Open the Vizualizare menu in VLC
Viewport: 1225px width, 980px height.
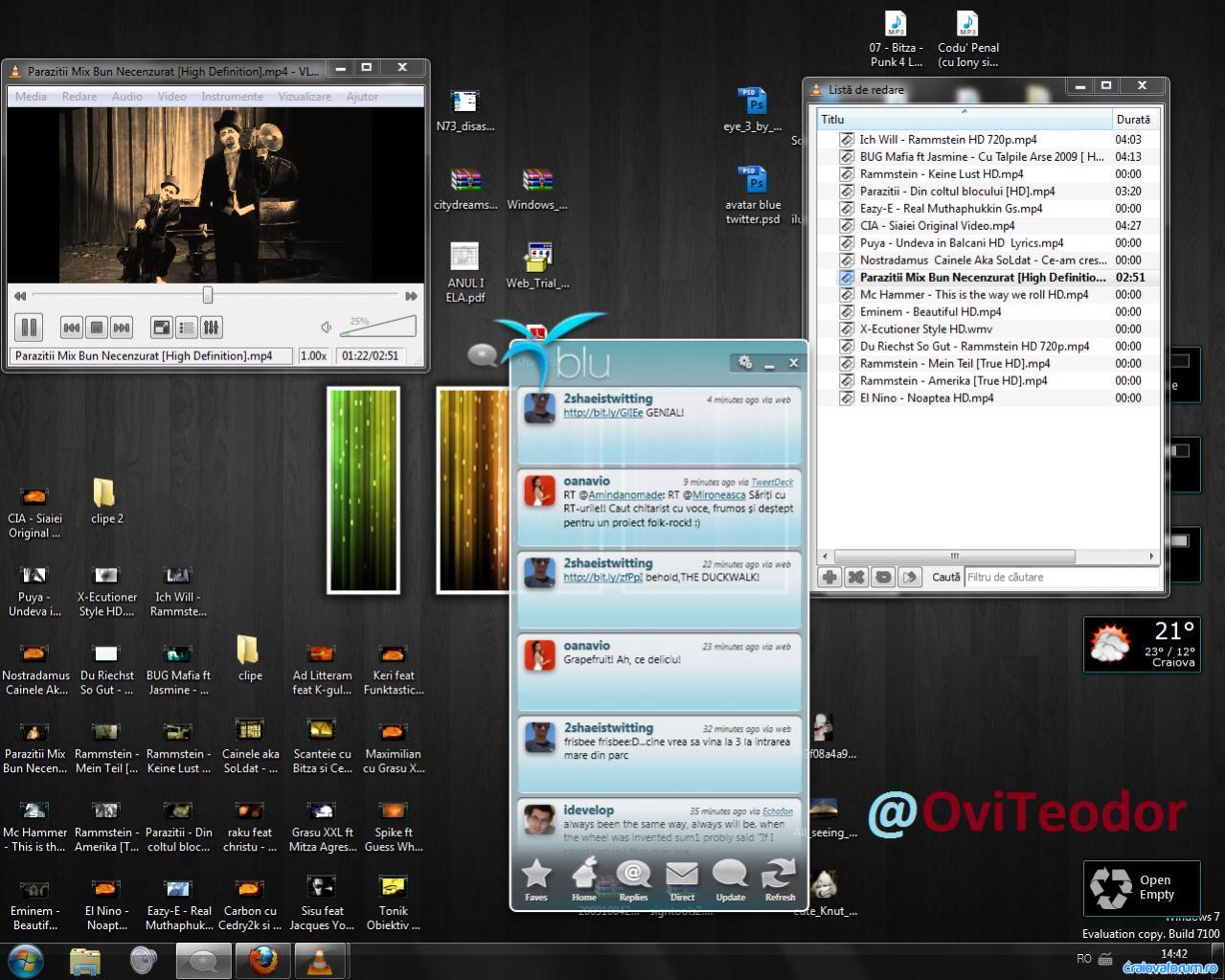pos(305,97)
